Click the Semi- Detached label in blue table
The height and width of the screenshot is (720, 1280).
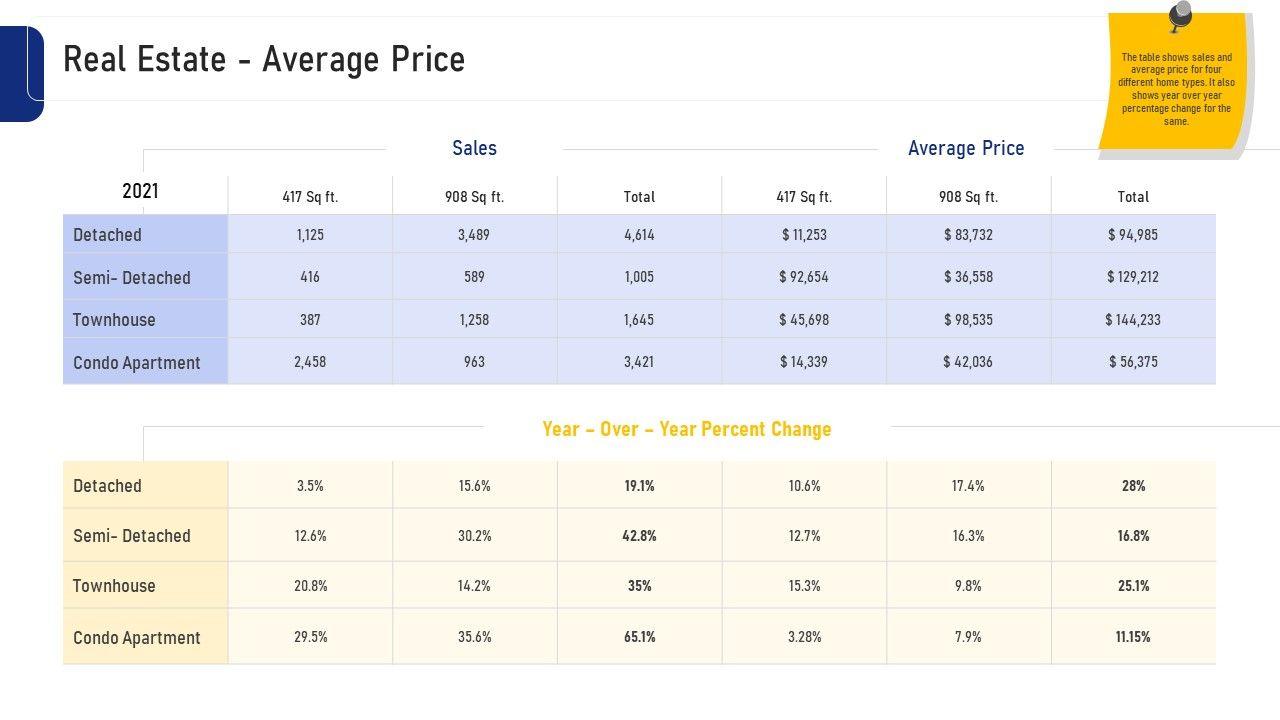click(132, 278)
